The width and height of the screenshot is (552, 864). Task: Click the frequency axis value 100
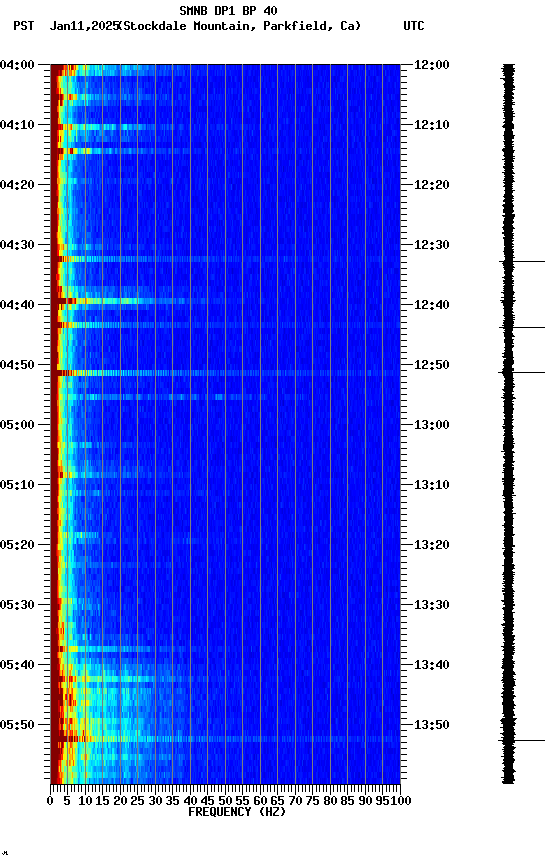point(402,801)
